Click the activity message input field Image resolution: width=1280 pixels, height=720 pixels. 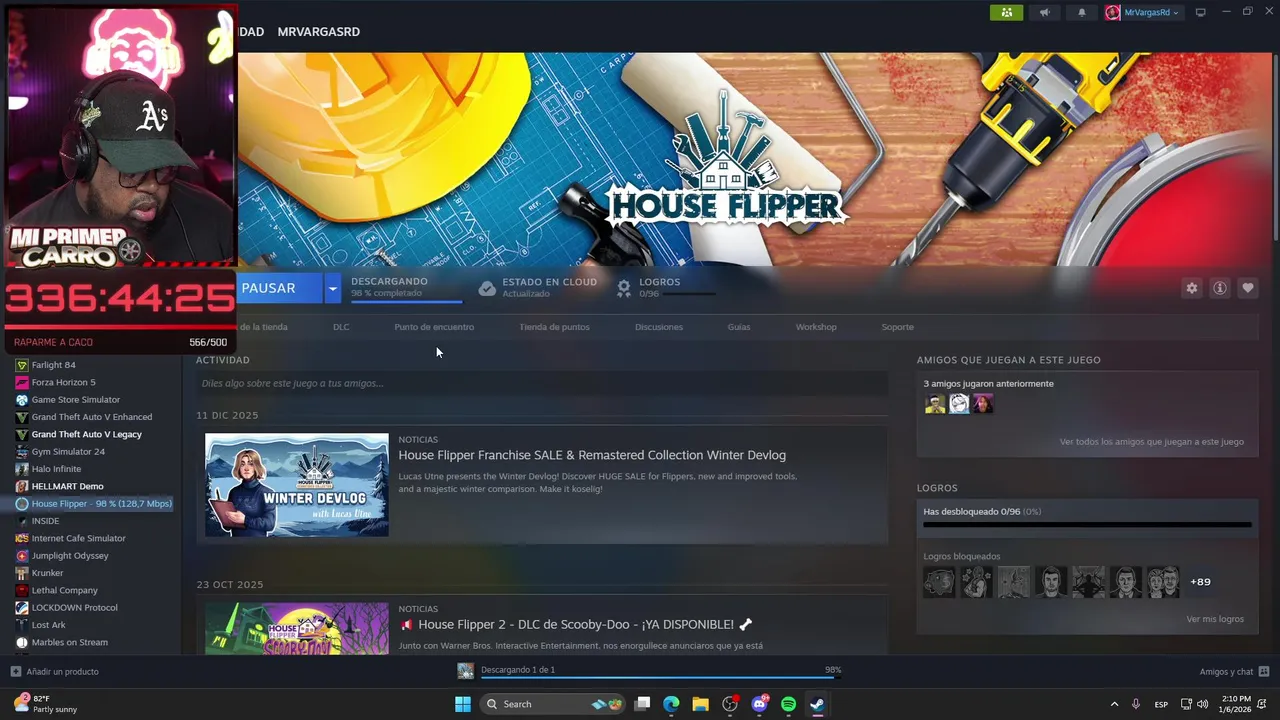(542, 383)
